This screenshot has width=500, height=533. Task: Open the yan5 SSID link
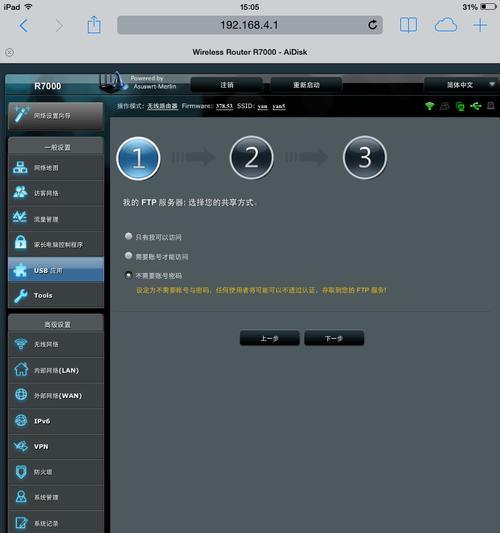pos(279,106)
